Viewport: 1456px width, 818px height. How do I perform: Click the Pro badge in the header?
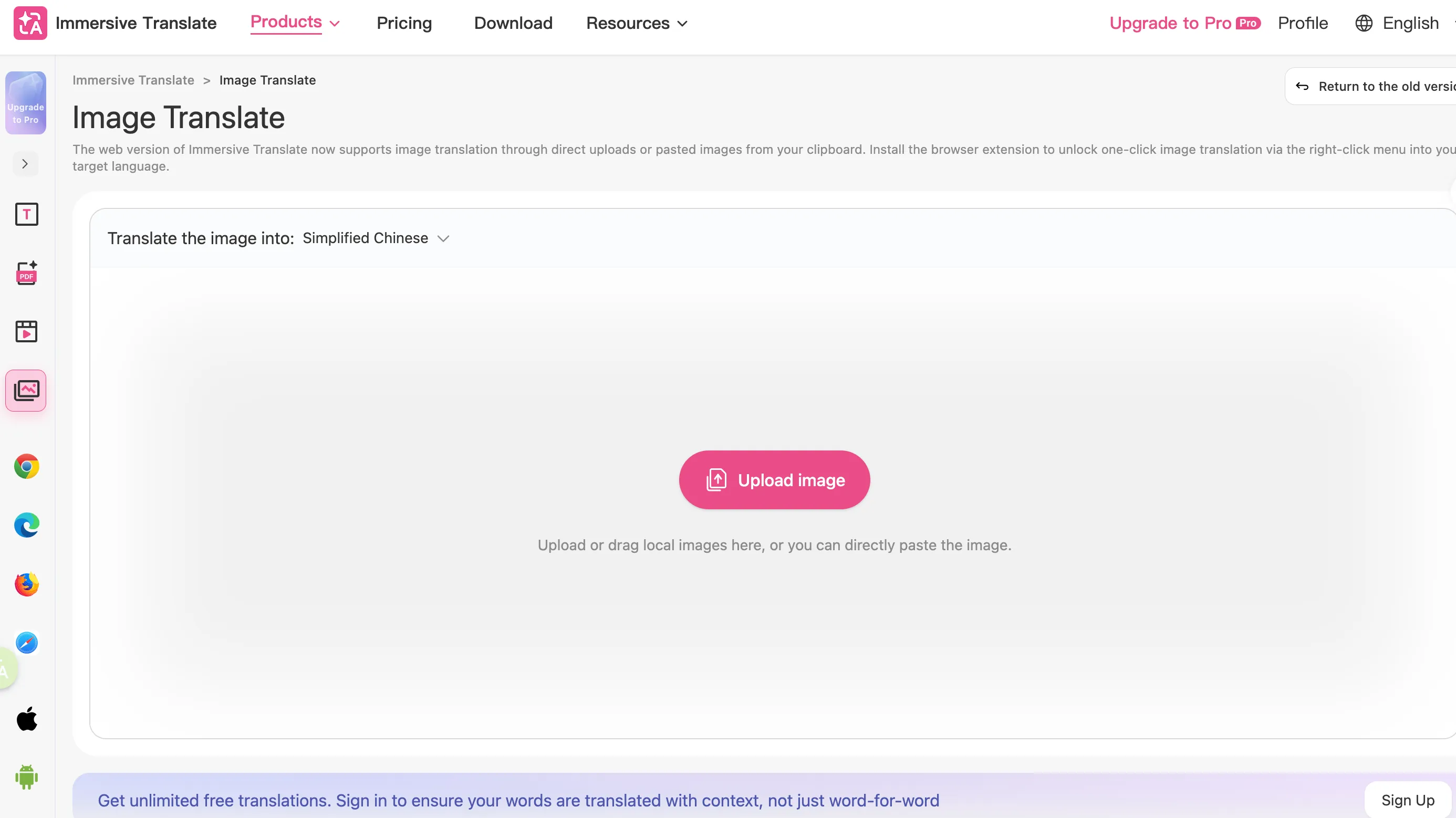click(x=1248, y=23)
